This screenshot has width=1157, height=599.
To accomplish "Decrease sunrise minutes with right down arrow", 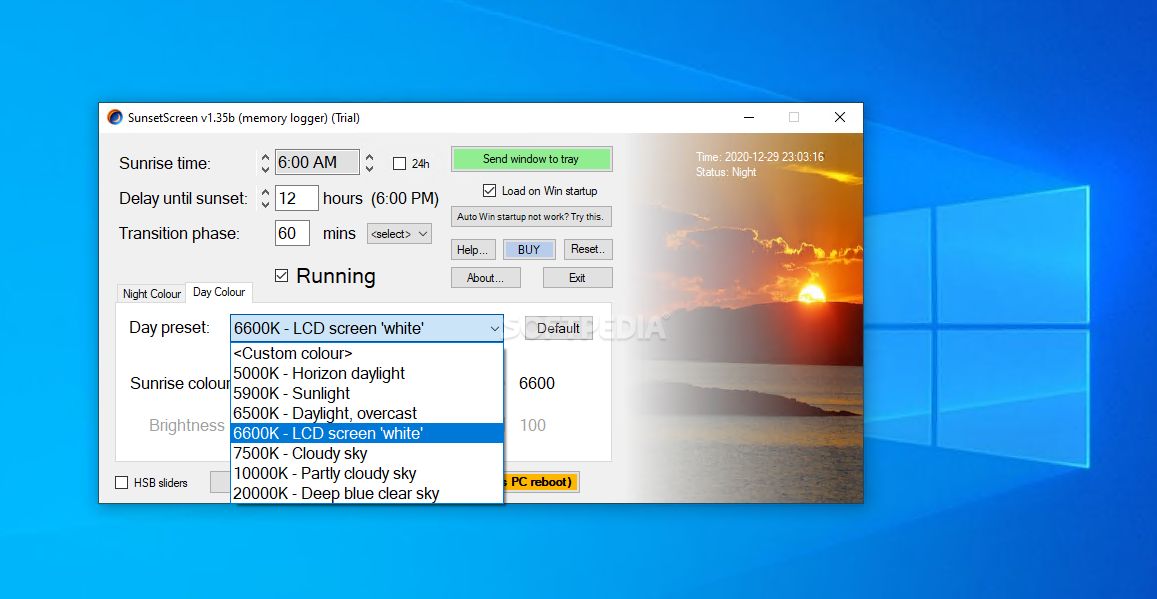I will click(370, 169).
